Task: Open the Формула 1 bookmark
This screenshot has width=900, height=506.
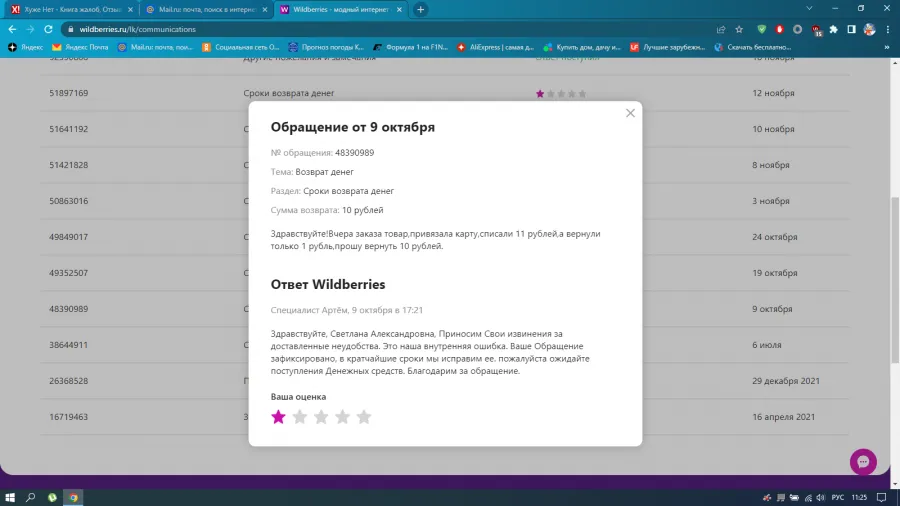Action: point(411,47)
